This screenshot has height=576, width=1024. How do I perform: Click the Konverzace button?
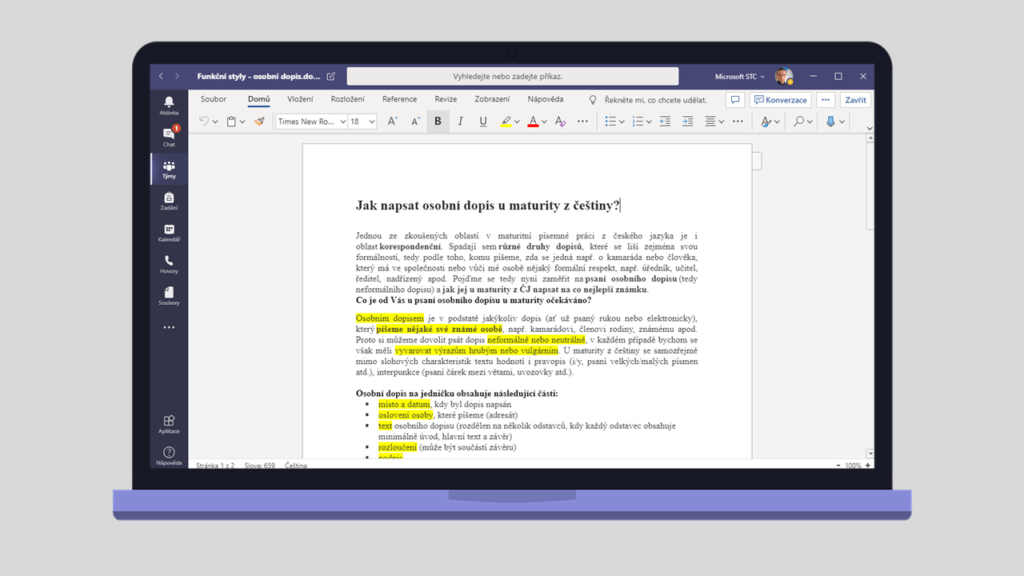click(781, 100)
